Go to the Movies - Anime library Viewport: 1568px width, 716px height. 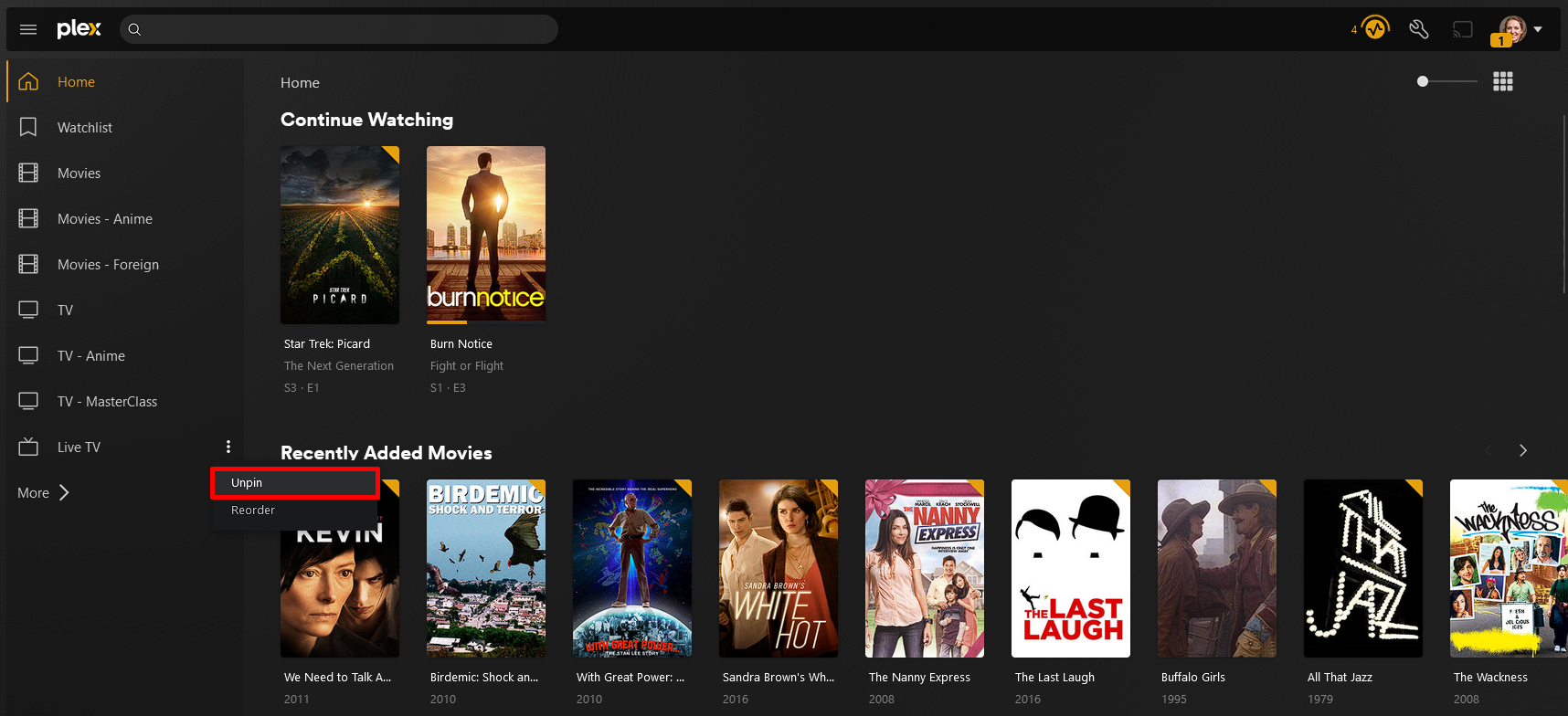104,219
